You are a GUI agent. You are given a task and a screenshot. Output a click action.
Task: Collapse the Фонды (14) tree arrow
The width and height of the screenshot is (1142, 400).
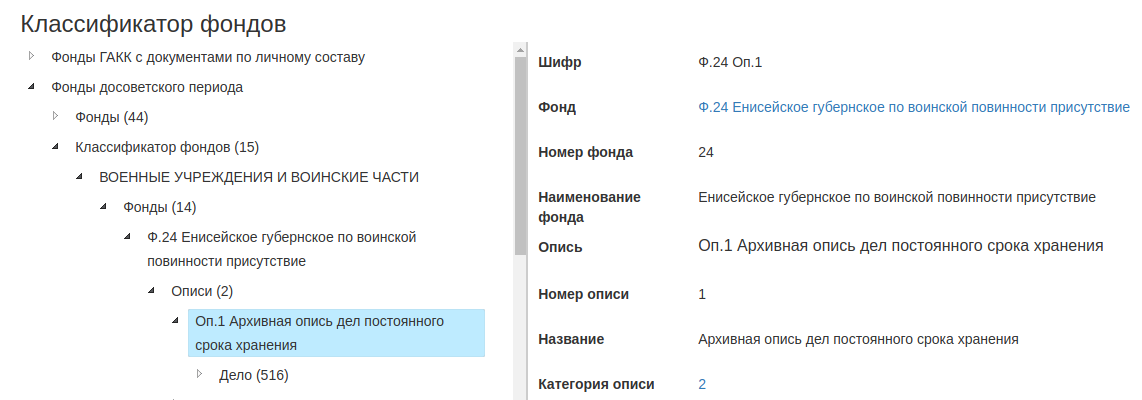click(103, 207)
